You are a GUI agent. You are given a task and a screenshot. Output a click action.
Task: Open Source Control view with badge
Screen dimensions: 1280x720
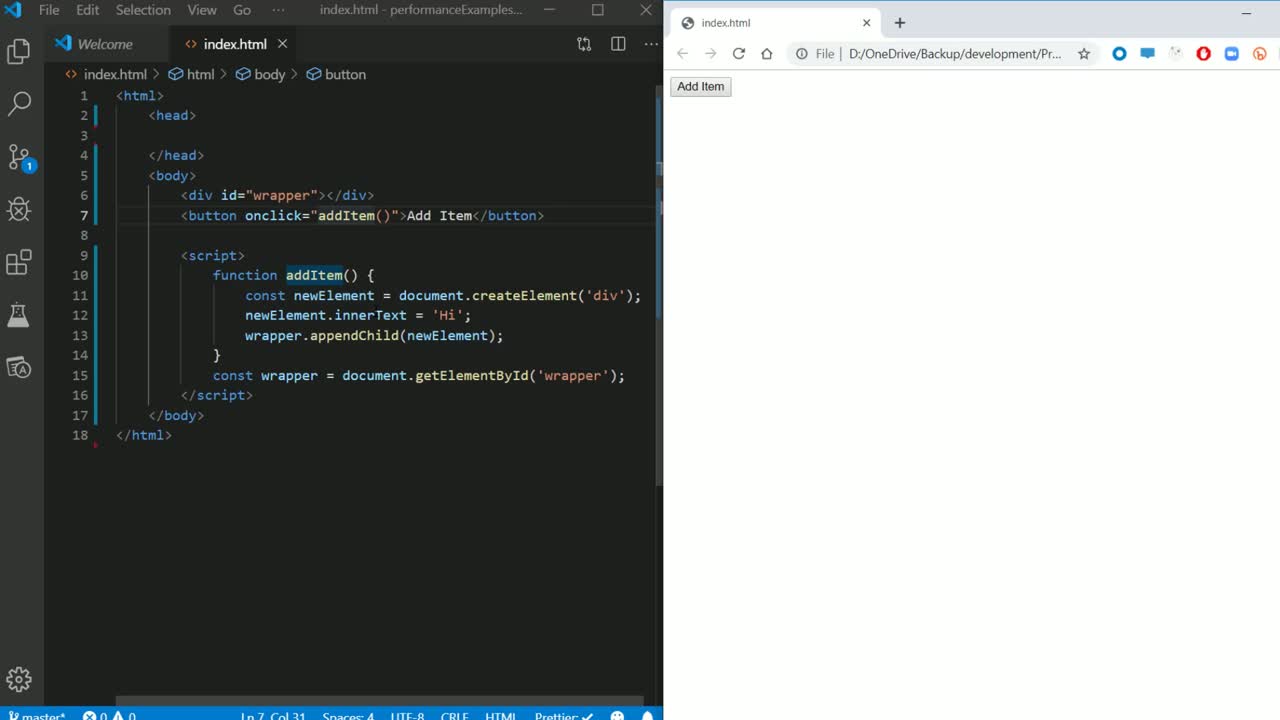pos(19,157)
